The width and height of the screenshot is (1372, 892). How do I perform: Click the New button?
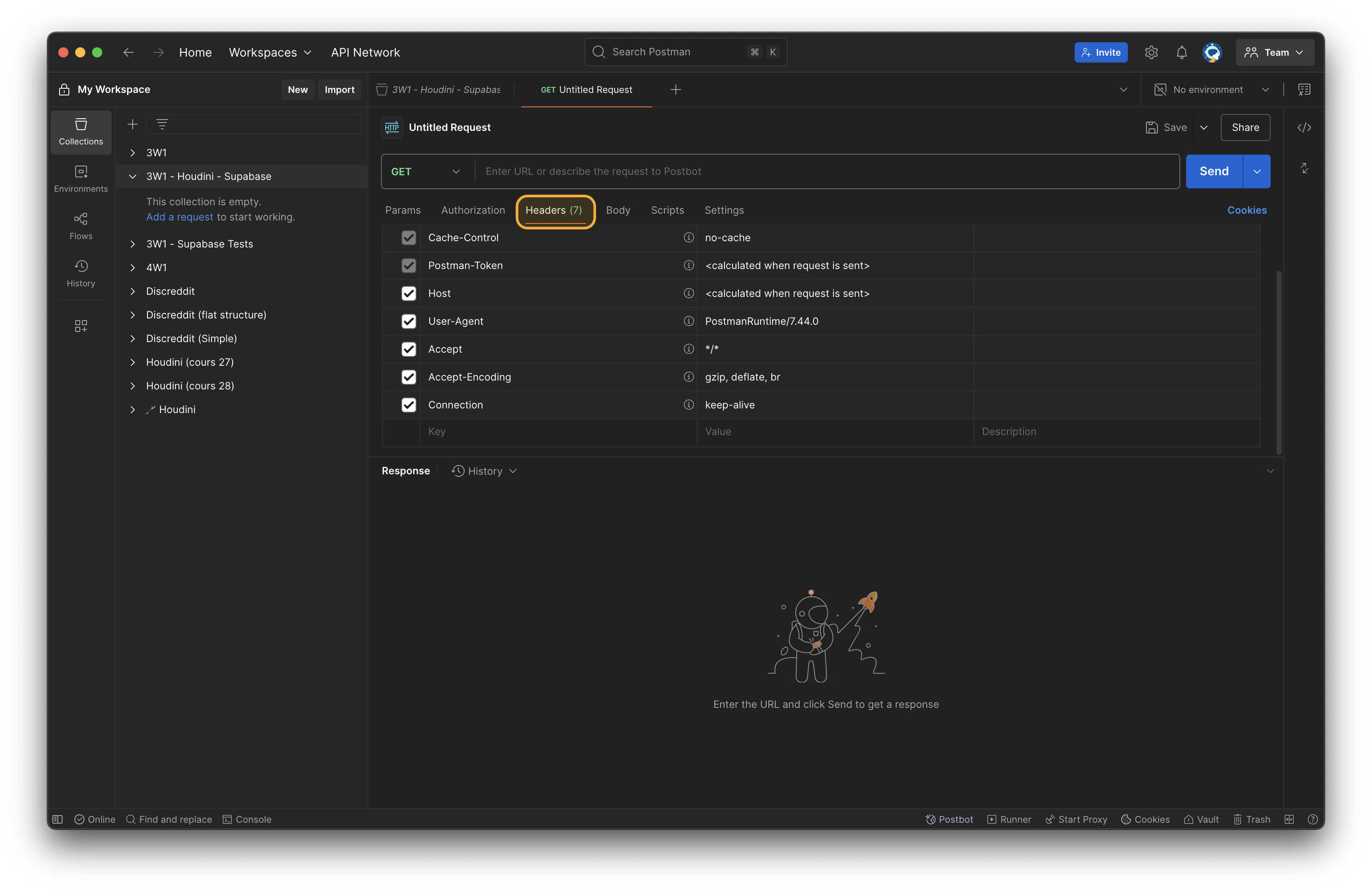coord(297,89)
